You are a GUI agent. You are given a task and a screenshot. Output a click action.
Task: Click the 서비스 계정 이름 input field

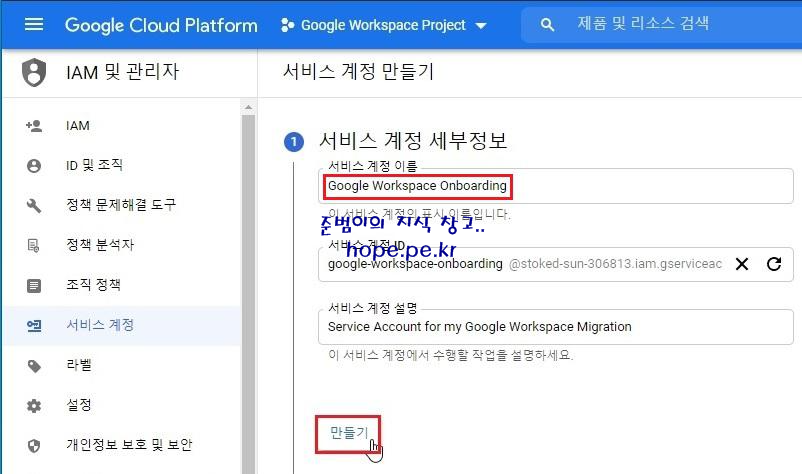coord(555,186)
